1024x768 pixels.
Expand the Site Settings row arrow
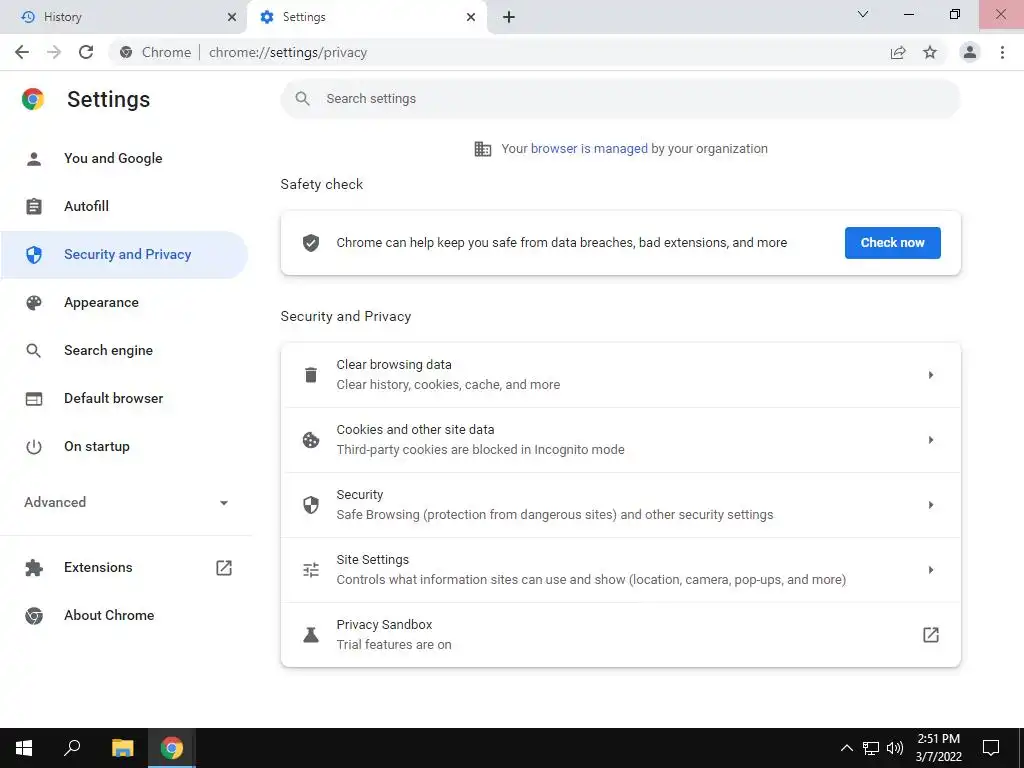931,570
